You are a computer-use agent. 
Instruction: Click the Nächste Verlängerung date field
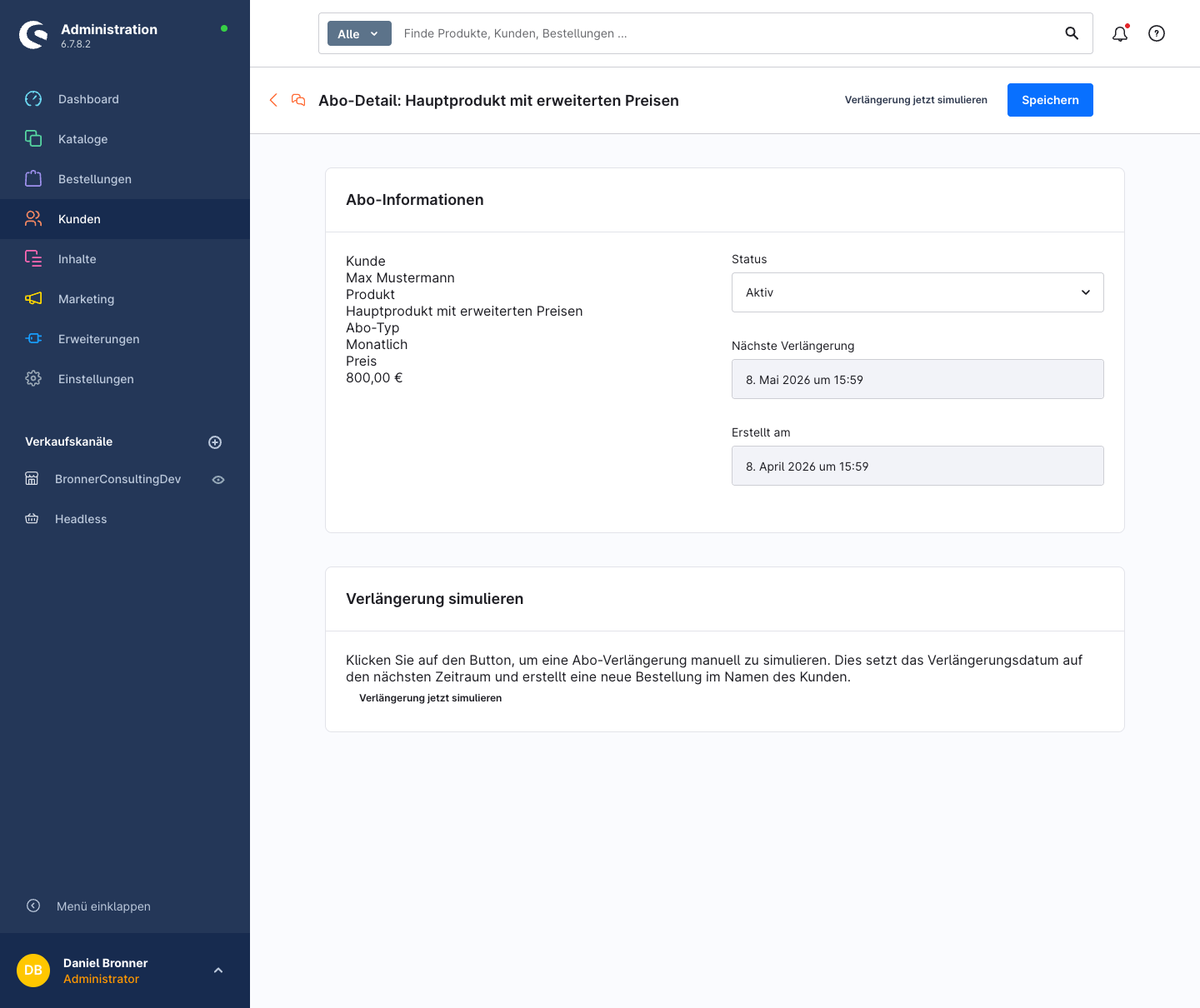pyautogui.click(x=917, y=379)
